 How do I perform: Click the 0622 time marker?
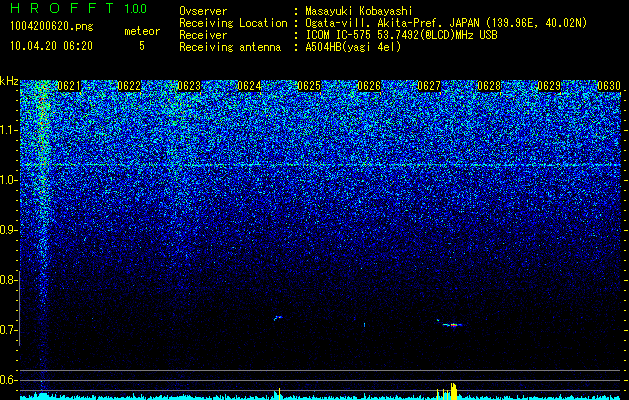pyautogui.click(x=129, y=86)
